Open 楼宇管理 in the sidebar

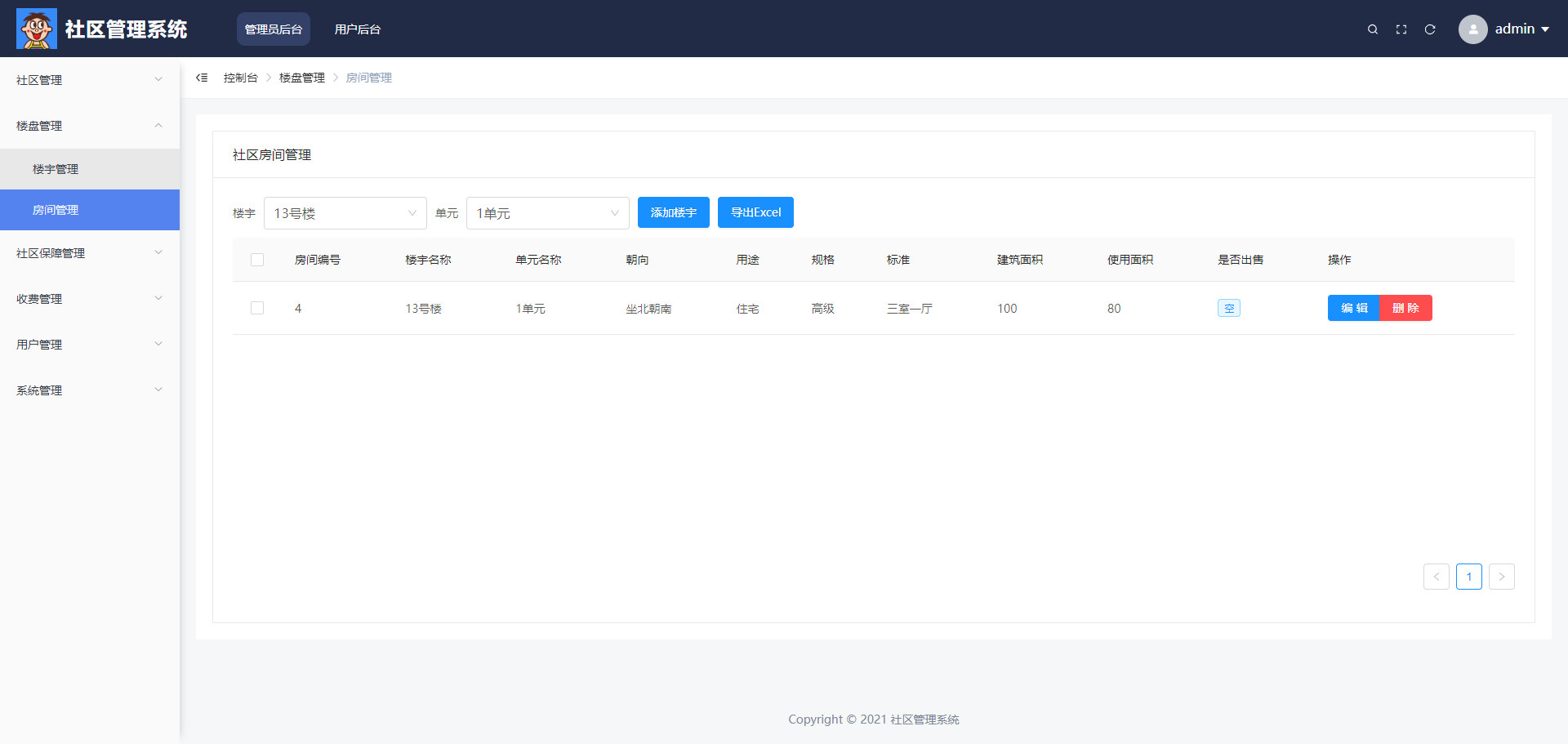56,169
